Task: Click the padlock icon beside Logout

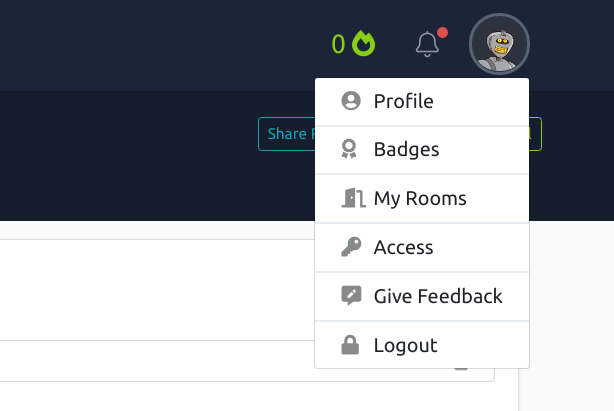Action: [x=350, y=345]
